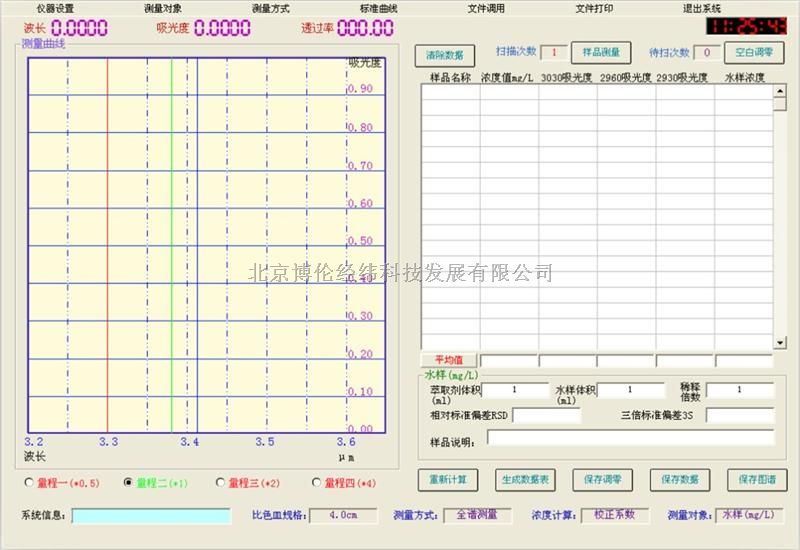Select range 量程二(*1) radio button
This screenshot has height=550, width=800.
pyautogui.click(x=128, y=482)
